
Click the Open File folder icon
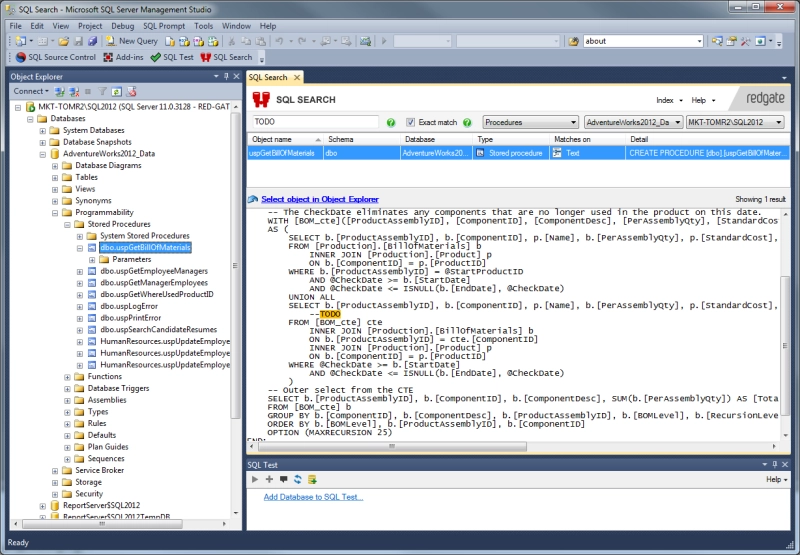pos(64,41)
